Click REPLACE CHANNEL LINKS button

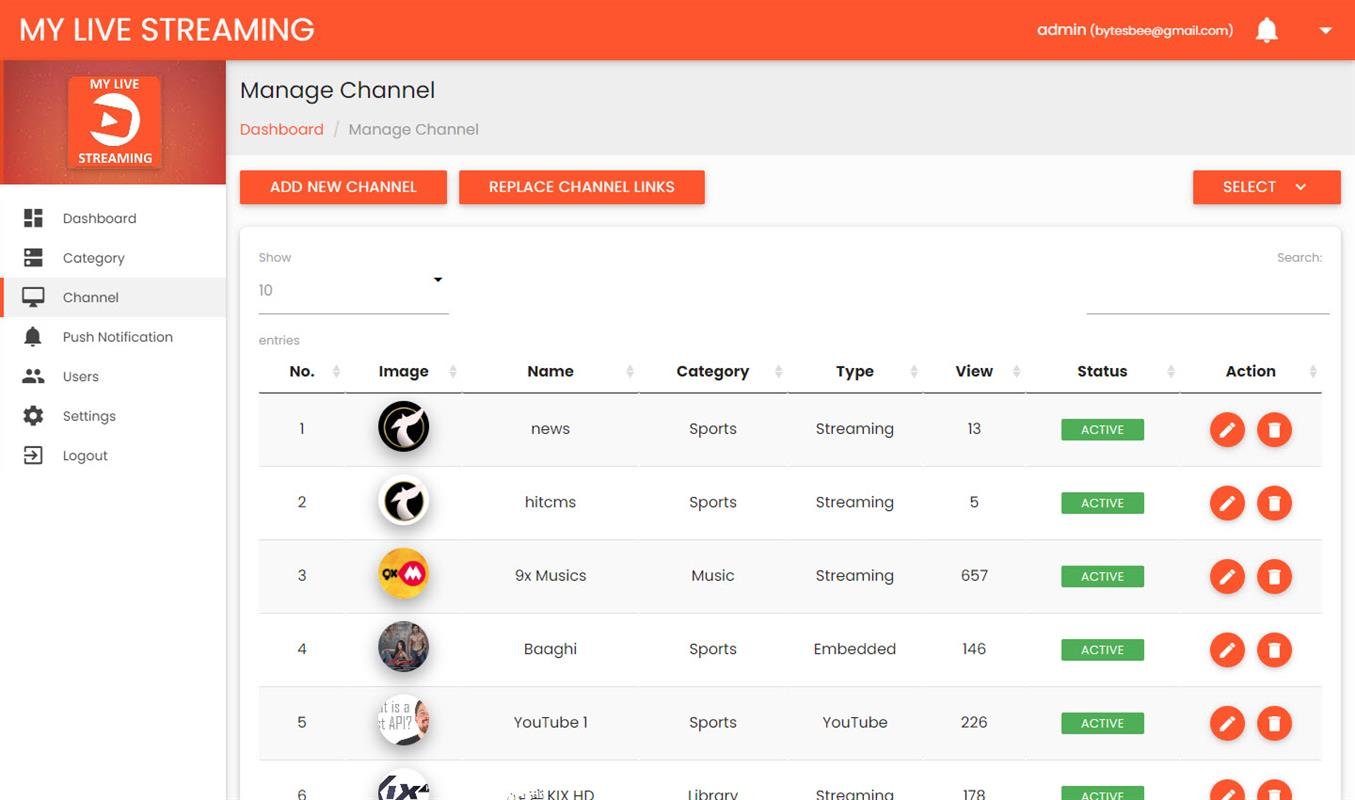click(x=582, y=186)
